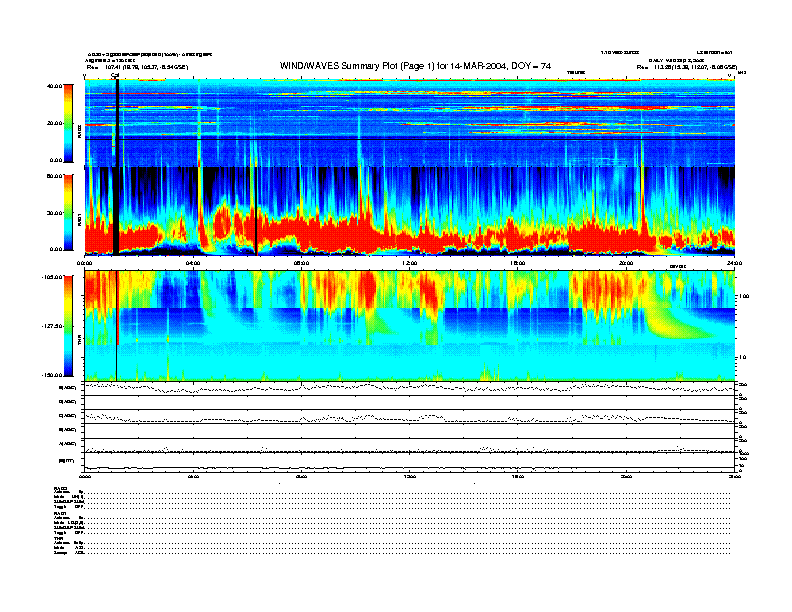Click the TNR status header at bottom left
The height and width of the screenshot is (612, 792).
[58, 538]
